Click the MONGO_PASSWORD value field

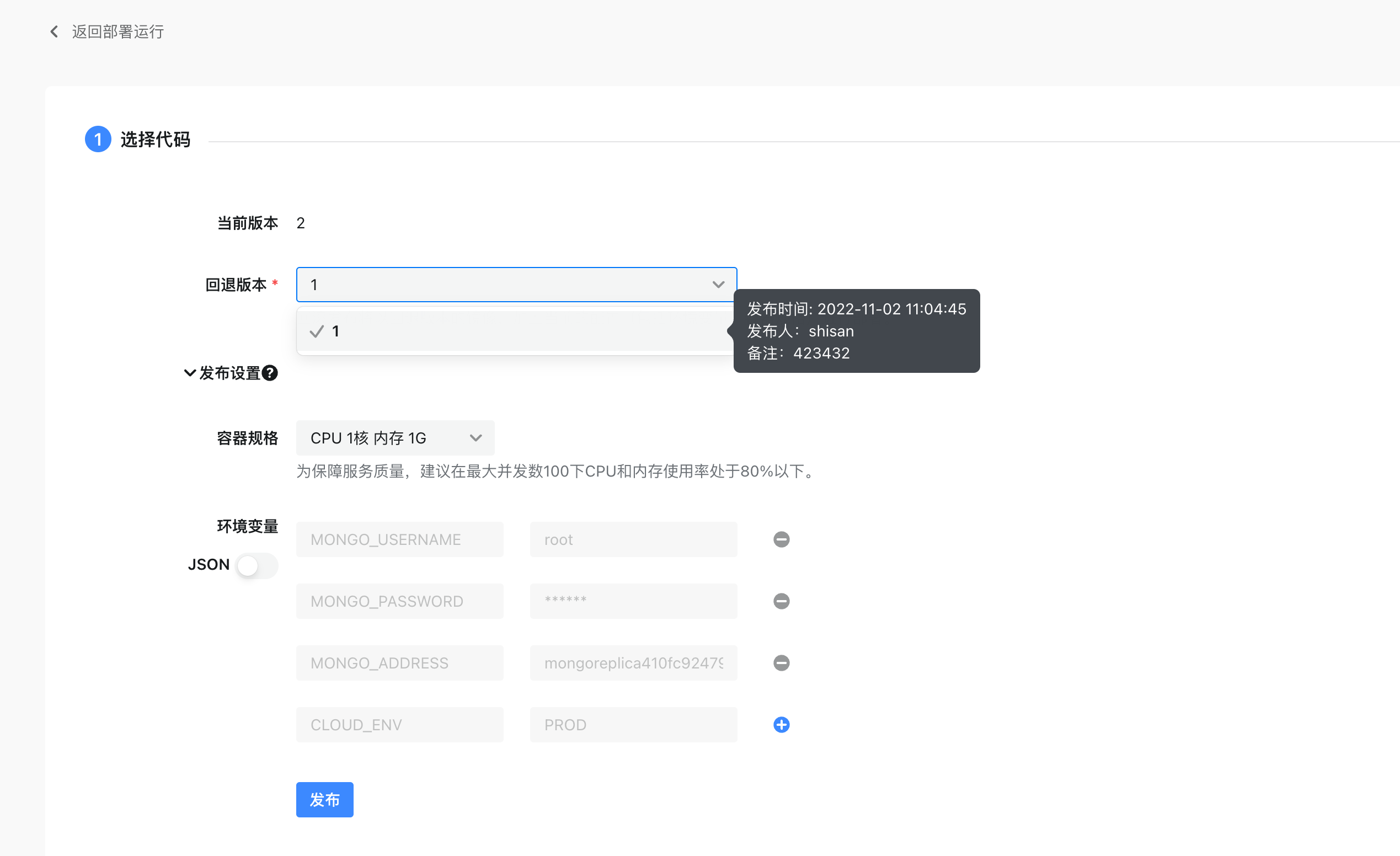coord(633,601)
